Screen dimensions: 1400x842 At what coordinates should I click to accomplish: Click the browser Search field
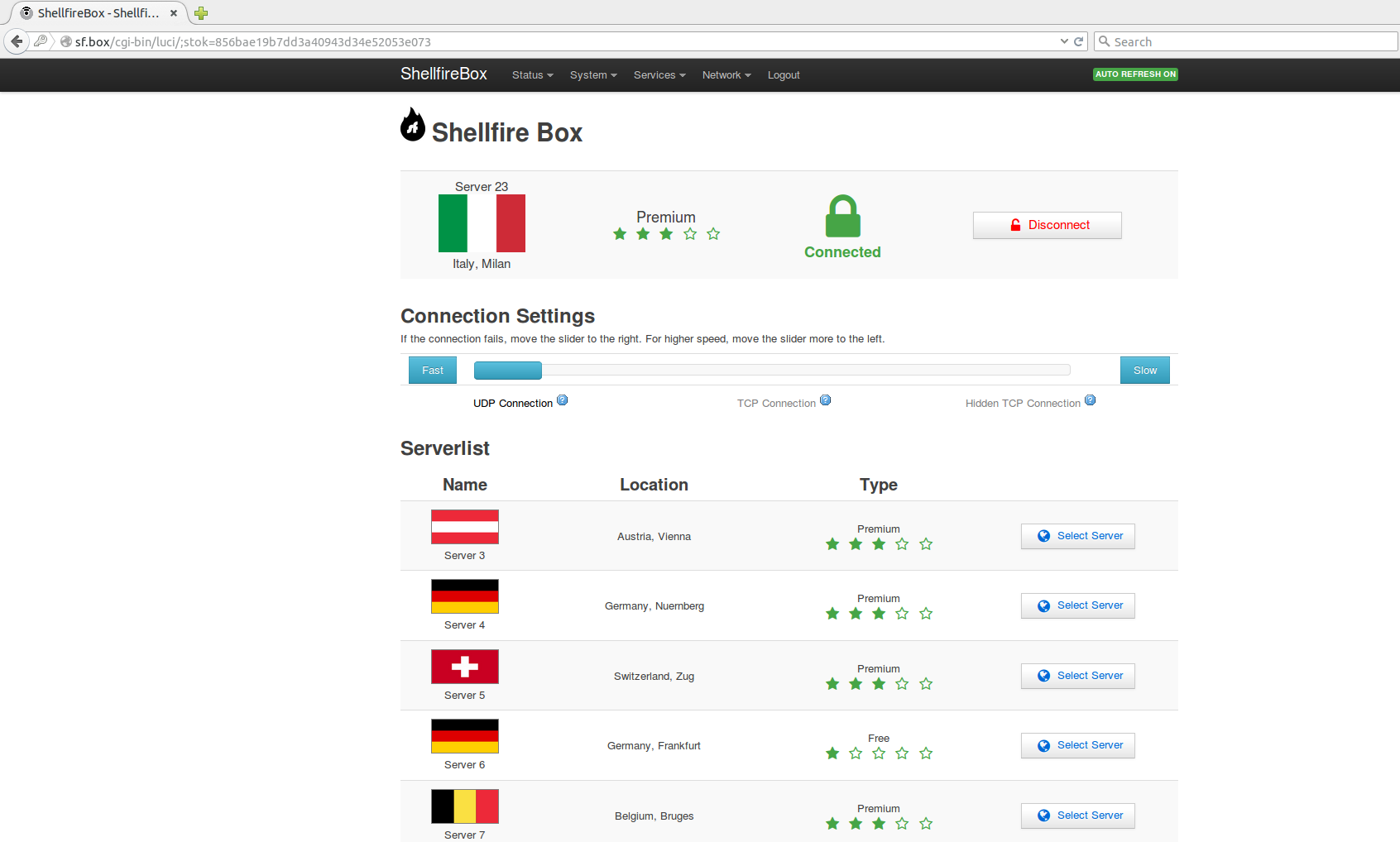[1246, 41]
